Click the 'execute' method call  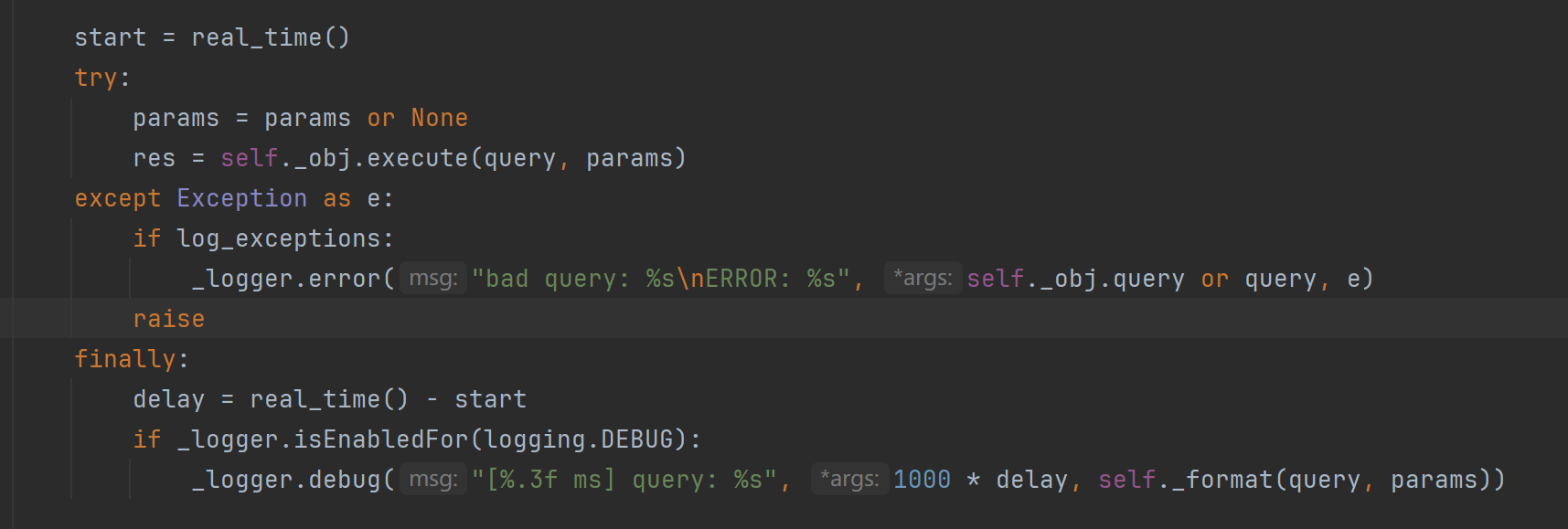pos(417,158)
